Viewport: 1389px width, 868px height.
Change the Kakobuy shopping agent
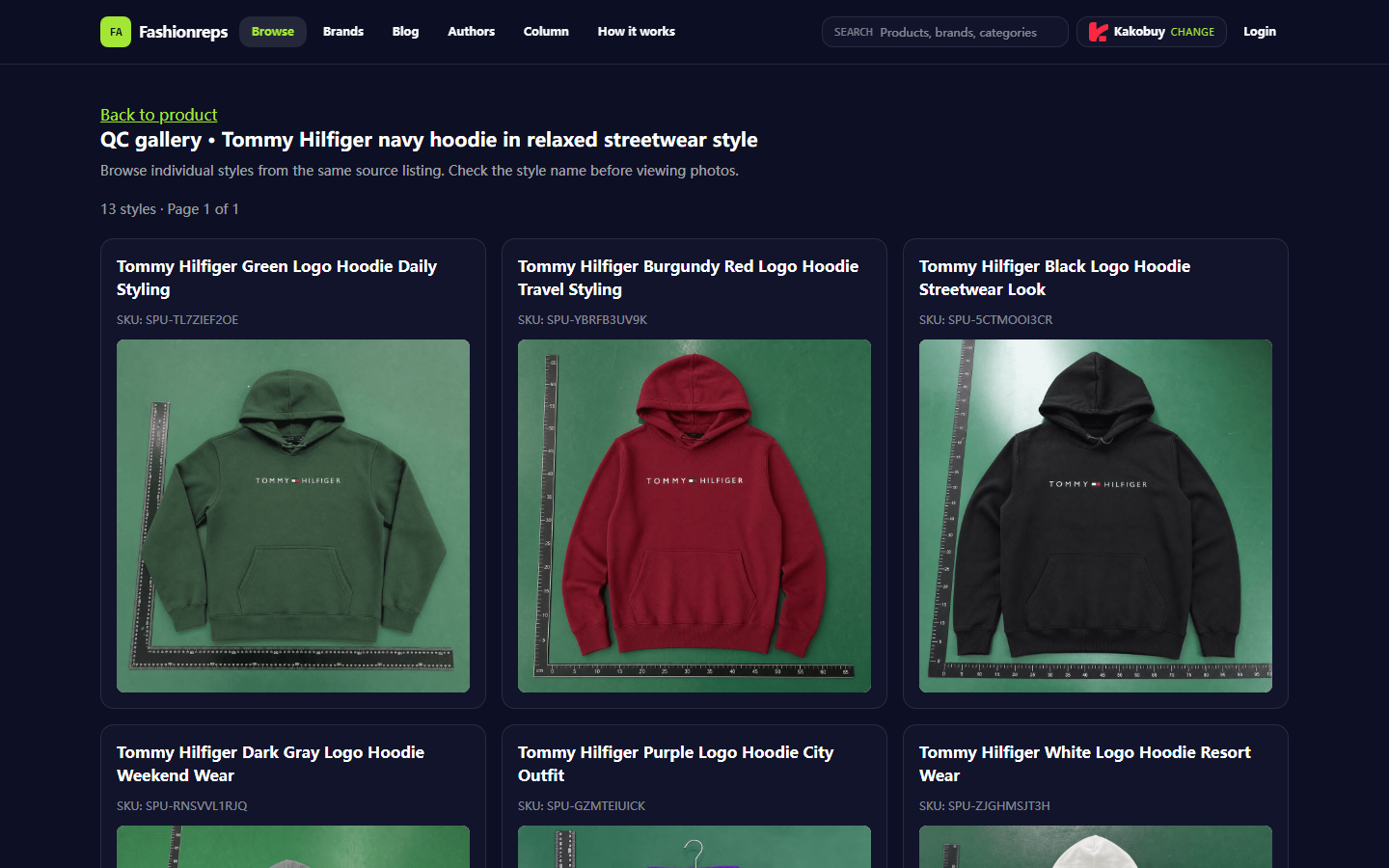1192,32
